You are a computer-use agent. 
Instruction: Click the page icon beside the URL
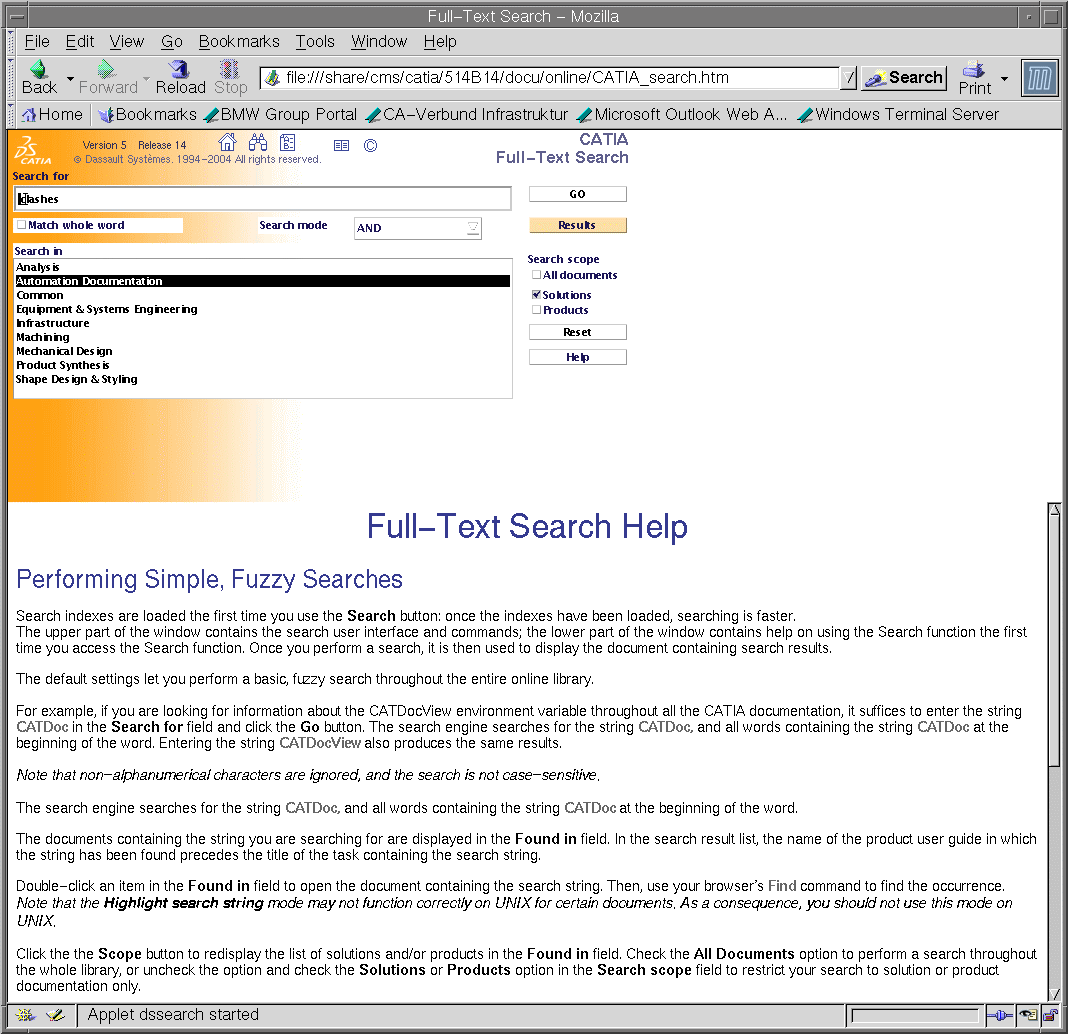click(x=272, y=78)
